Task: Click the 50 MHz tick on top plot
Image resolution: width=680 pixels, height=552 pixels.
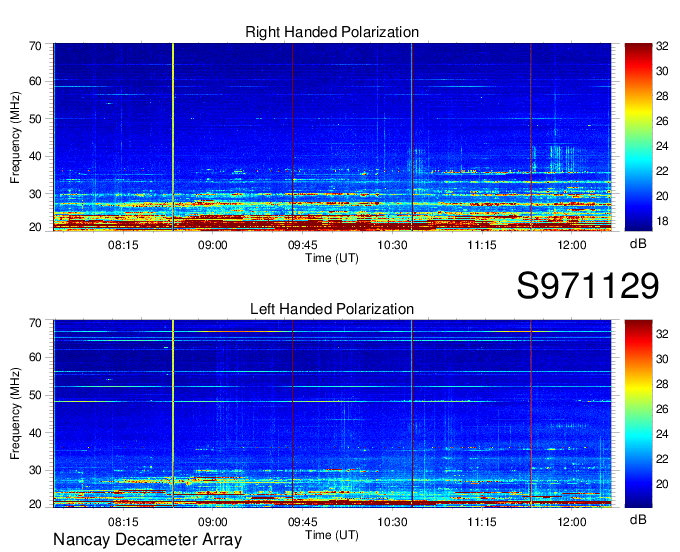Action: 35,119
